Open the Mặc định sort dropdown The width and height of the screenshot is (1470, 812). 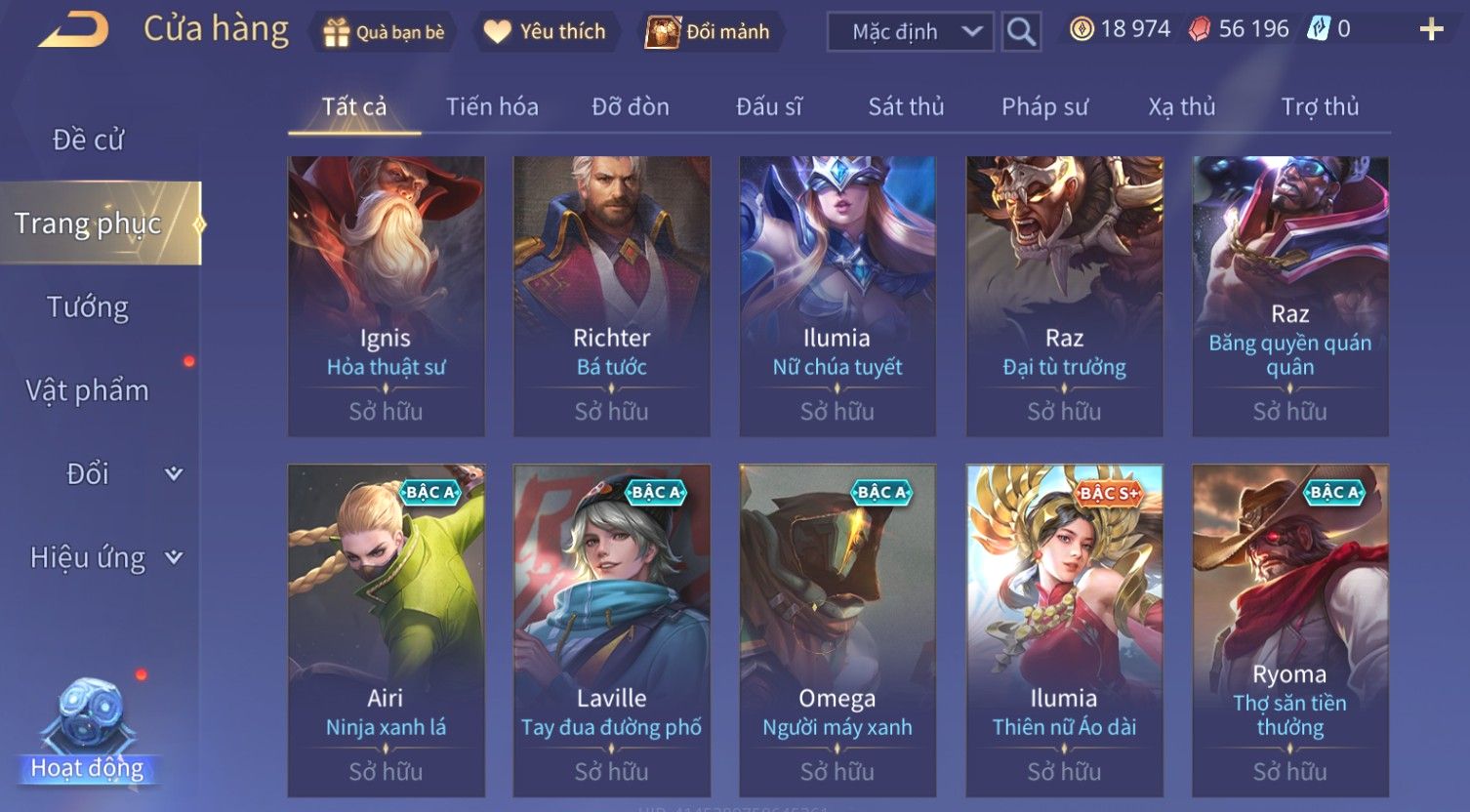[910, 32]
